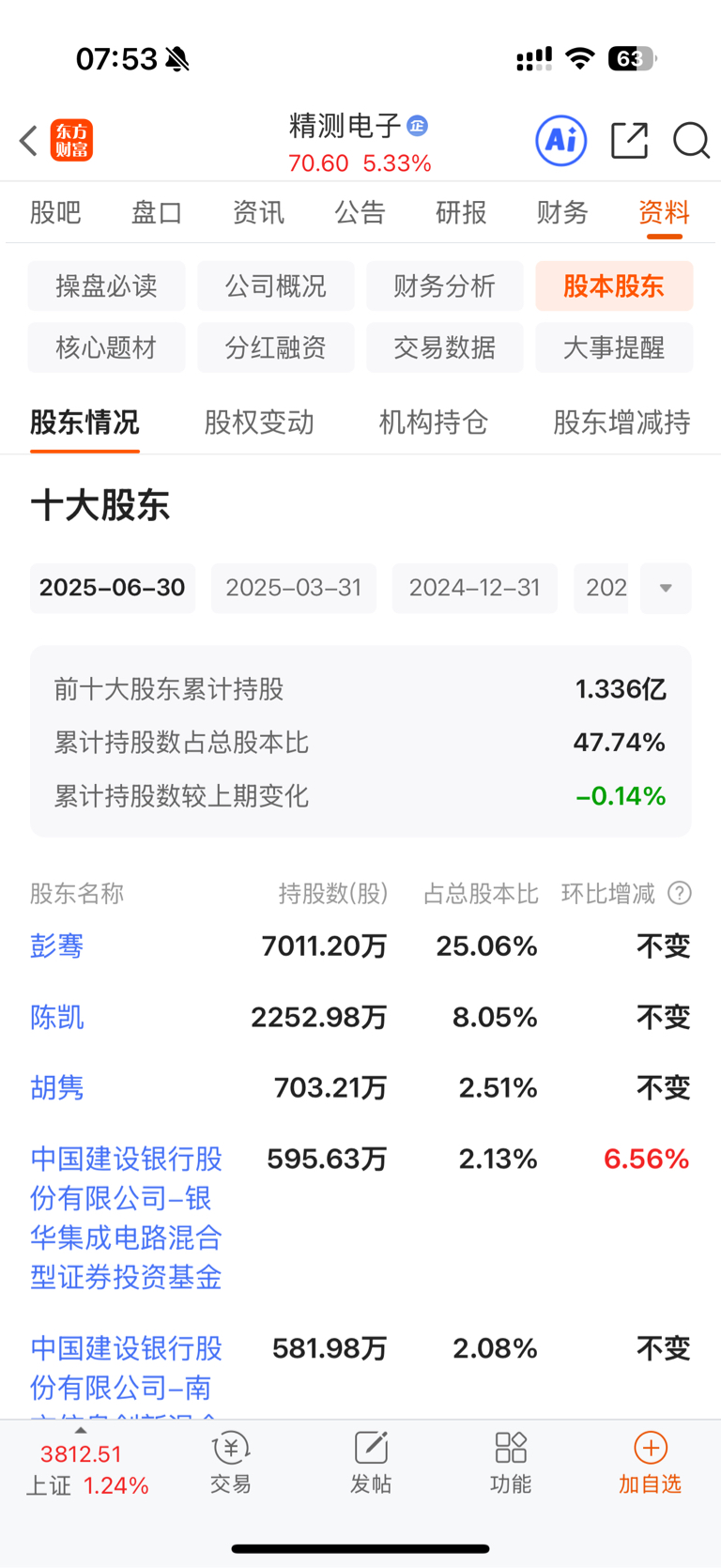Select the 2024-12-31 date chip
The image size is (721, 1568).
pos(475,588)
